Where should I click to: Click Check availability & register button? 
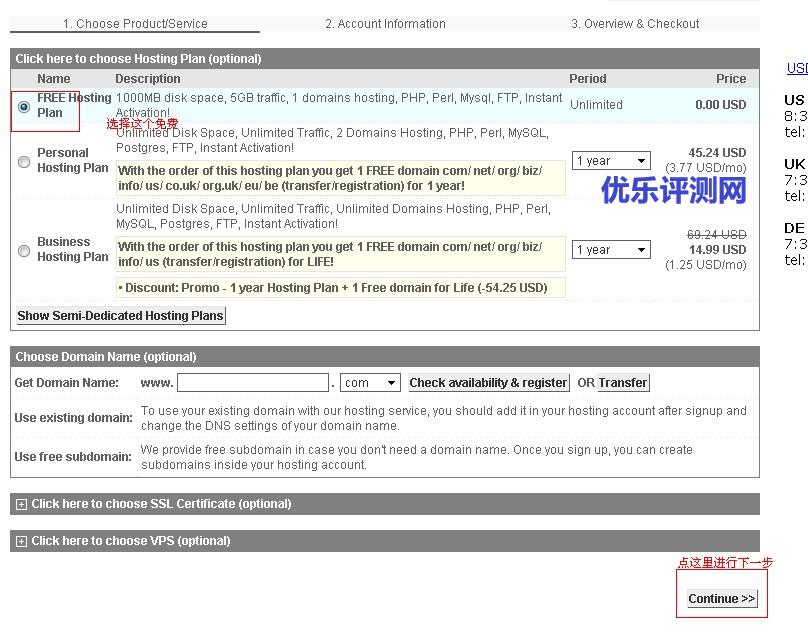[488, 383]
